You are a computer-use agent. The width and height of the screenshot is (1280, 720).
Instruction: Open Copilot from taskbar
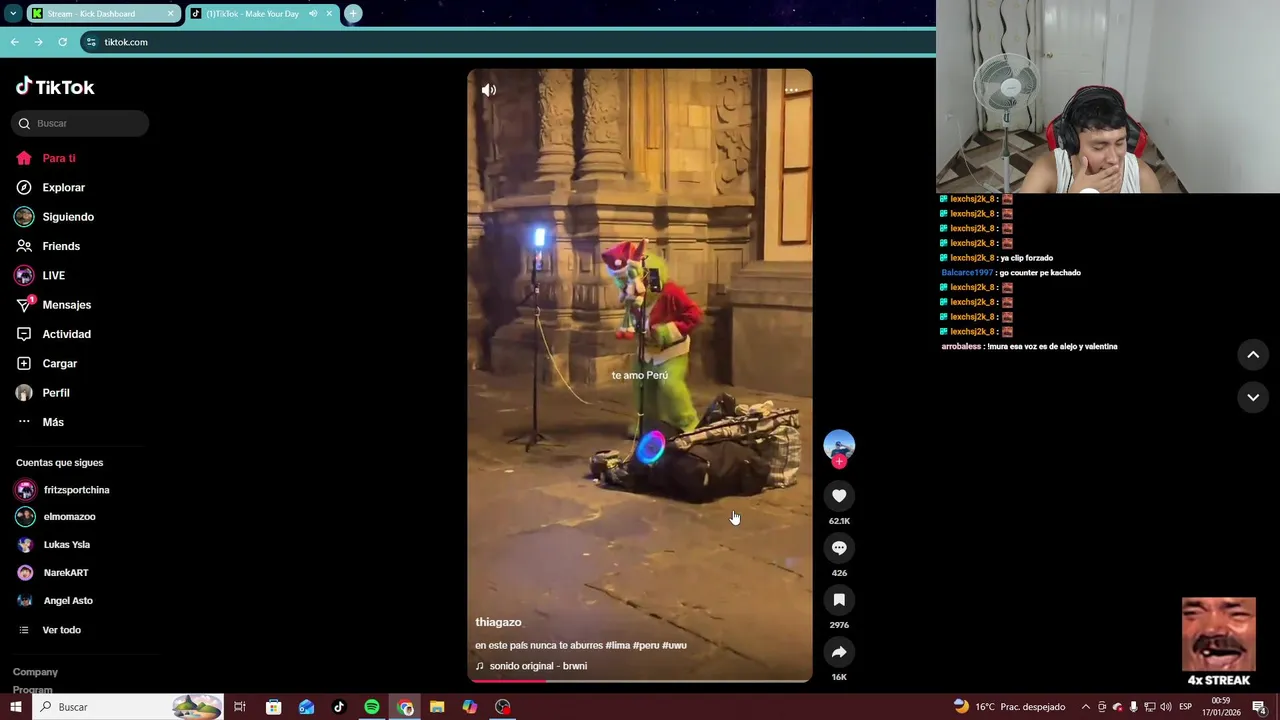pyautogui.click(x=470, y=707)
